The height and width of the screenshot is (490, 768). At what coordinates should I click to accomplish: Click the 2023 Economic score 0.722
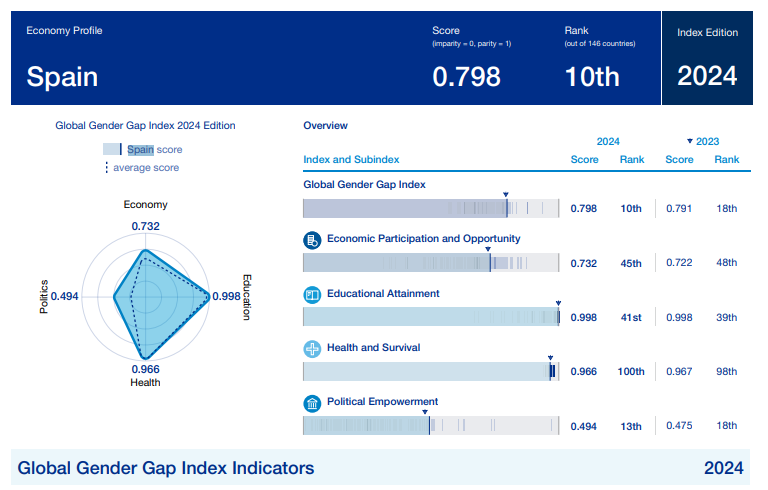(x=679, y=263)
